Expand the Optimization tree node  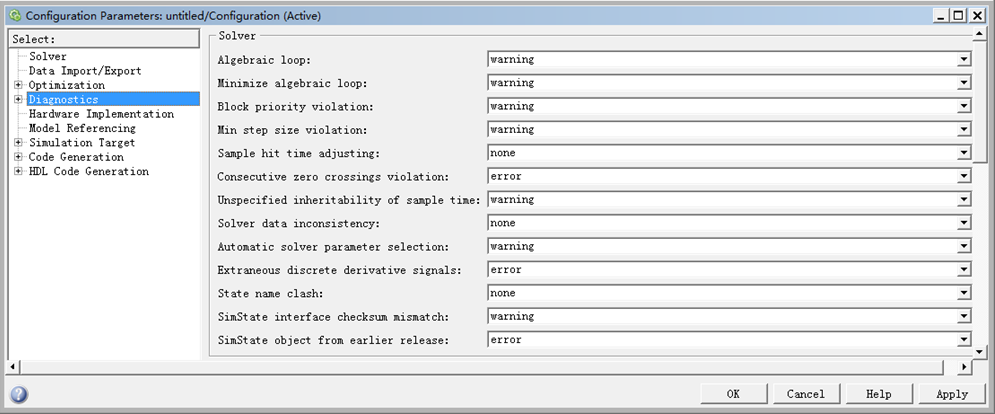18,86
